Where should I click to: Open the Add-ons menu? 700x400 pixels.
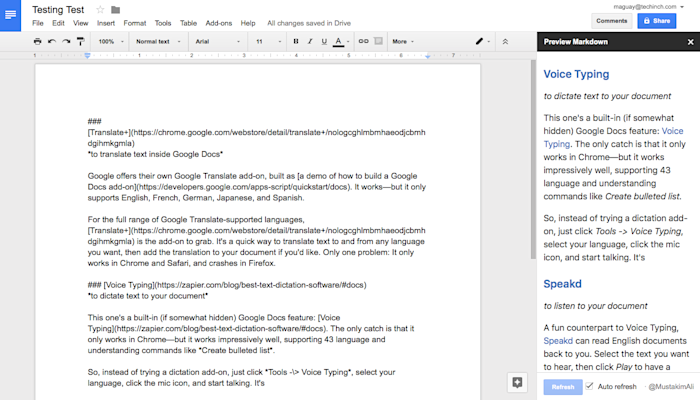[219, 23]
